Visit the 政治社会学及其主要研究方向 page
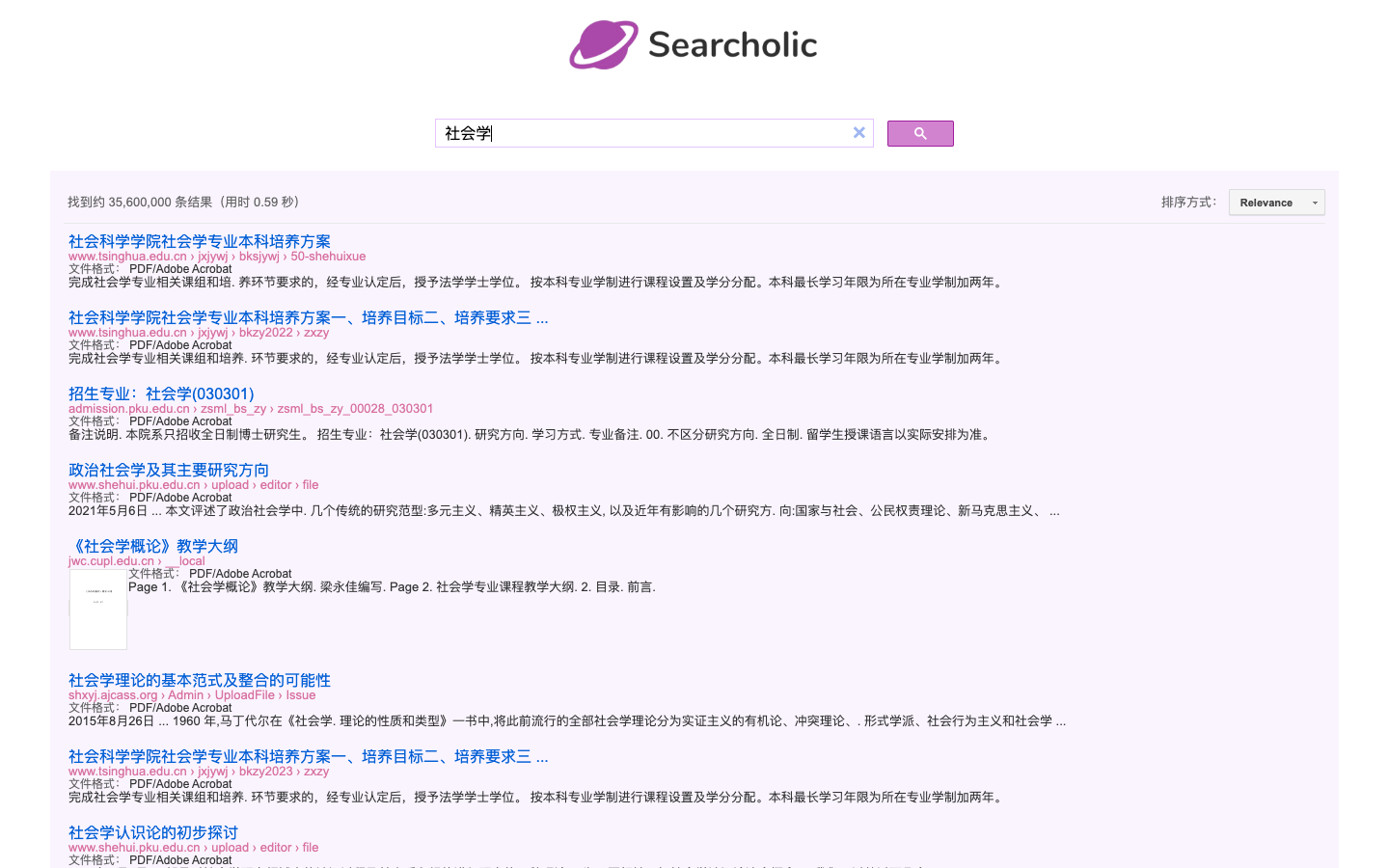 [x=168, y=470]
